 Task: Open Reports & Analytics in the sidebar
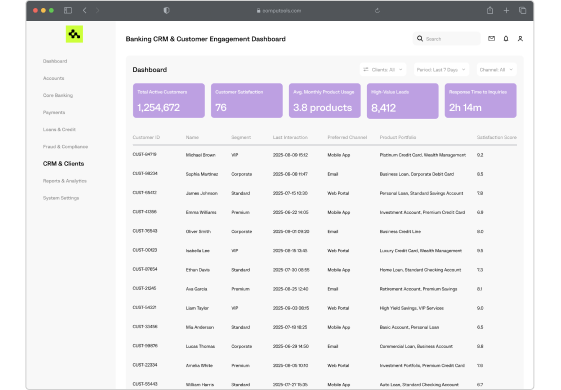click(64, 181)
